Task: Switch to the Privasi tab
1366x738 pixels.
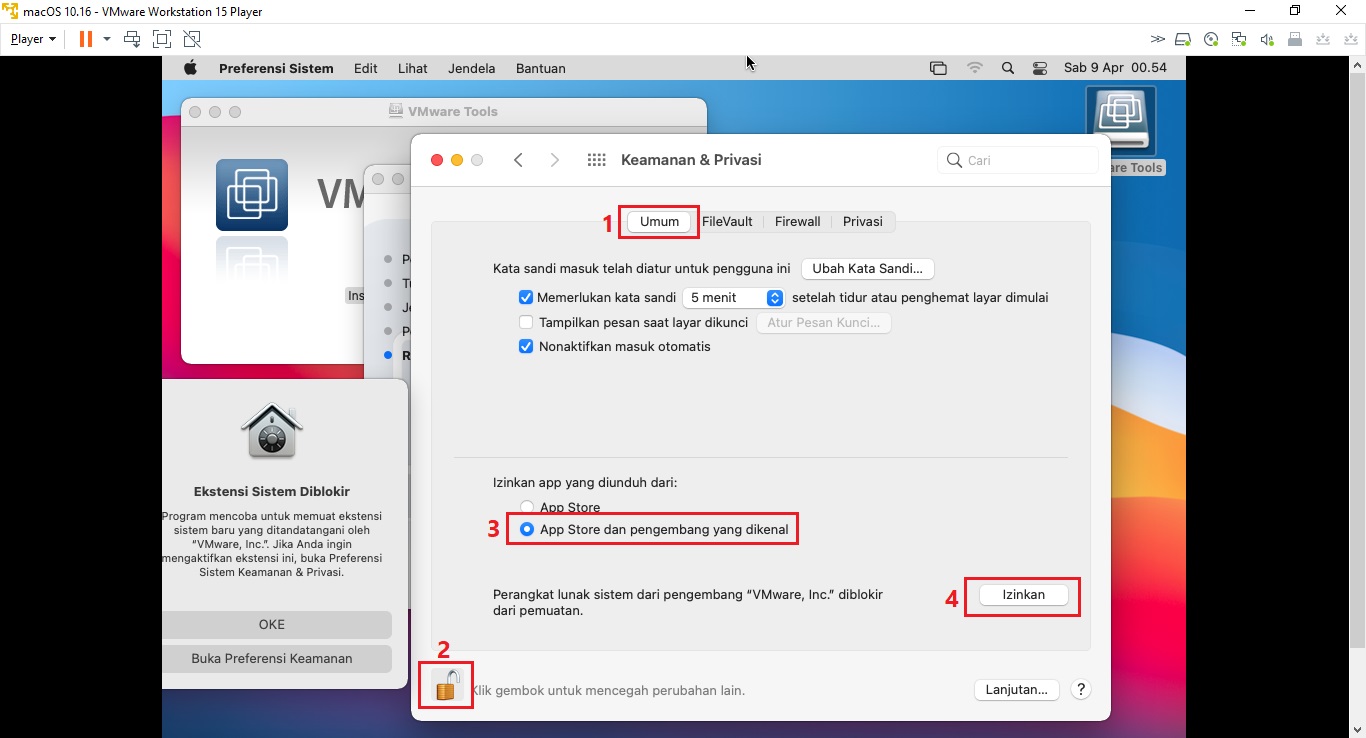Action: coord(862,222)
